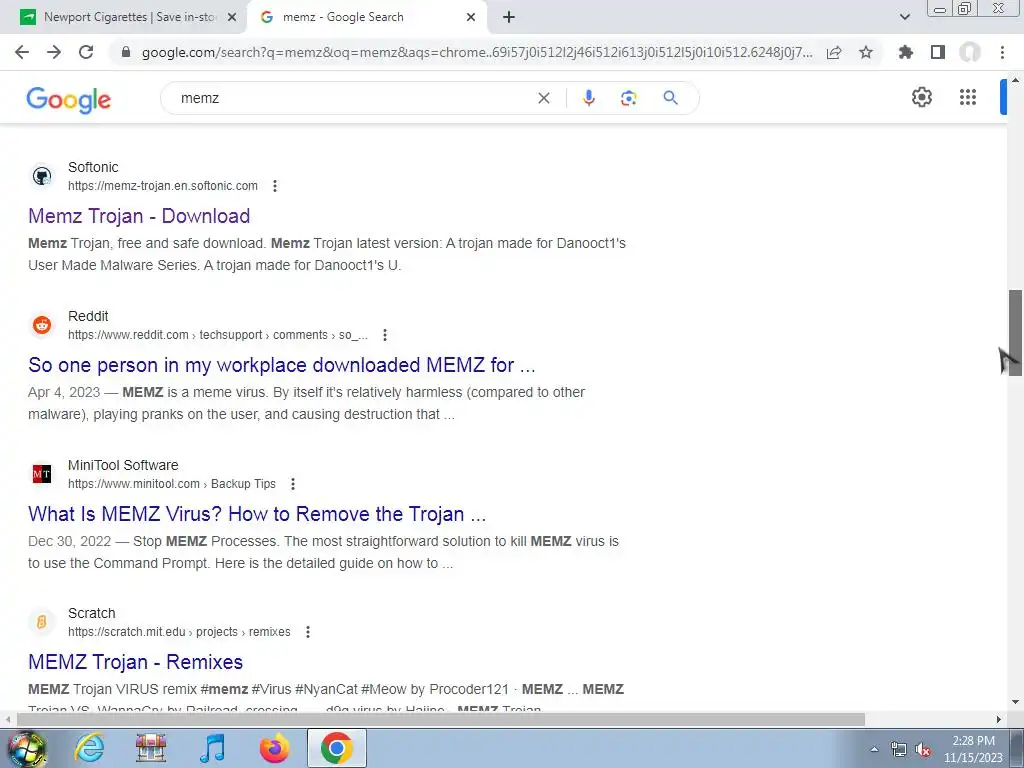This screenshot has width=1024, height=768.
Task: Open the Chrome side panel
Action: coord(938,52)
